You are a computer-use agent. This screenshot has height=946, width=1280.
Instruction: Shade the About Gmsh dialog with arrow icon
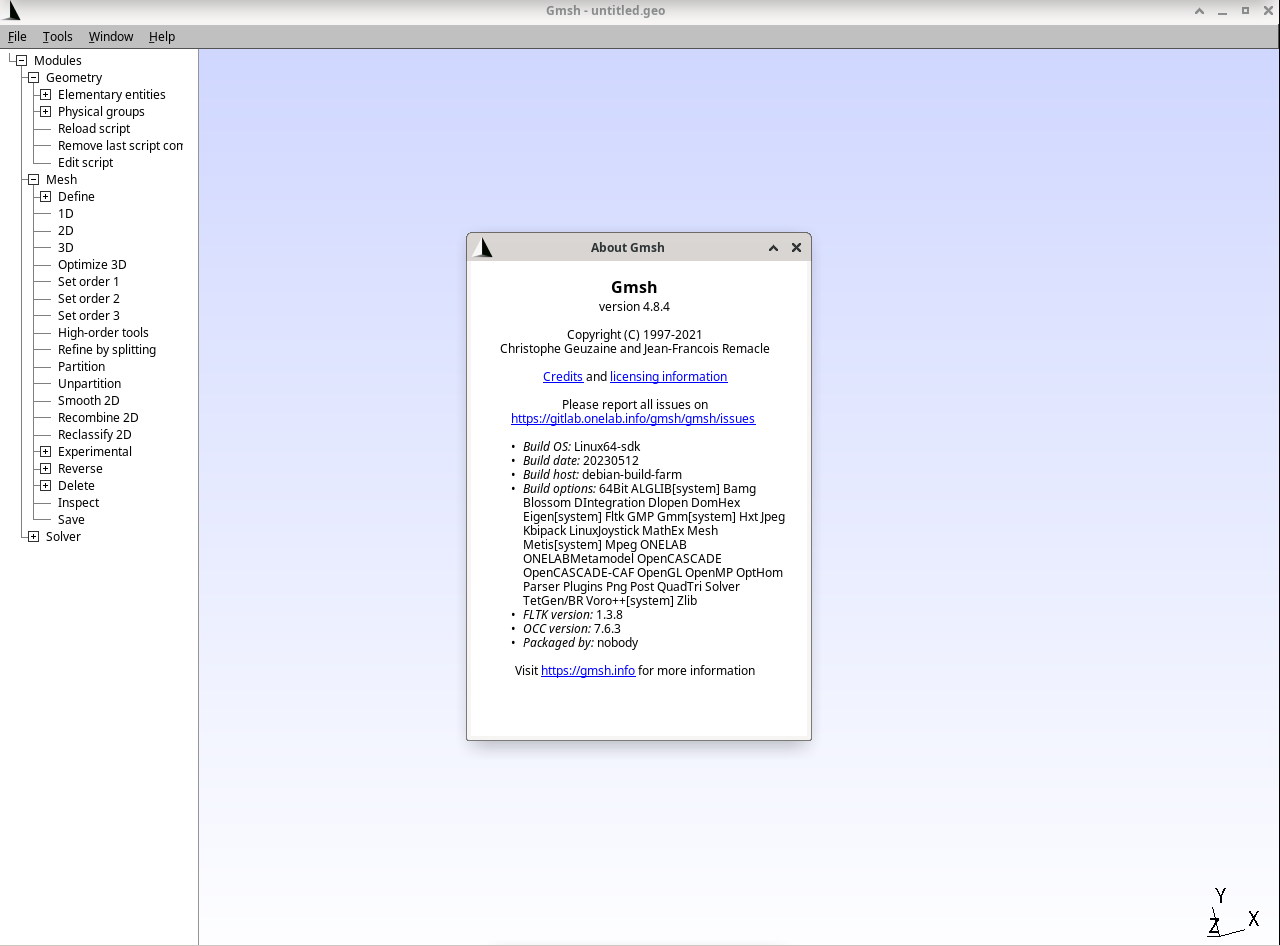[773, 248]
